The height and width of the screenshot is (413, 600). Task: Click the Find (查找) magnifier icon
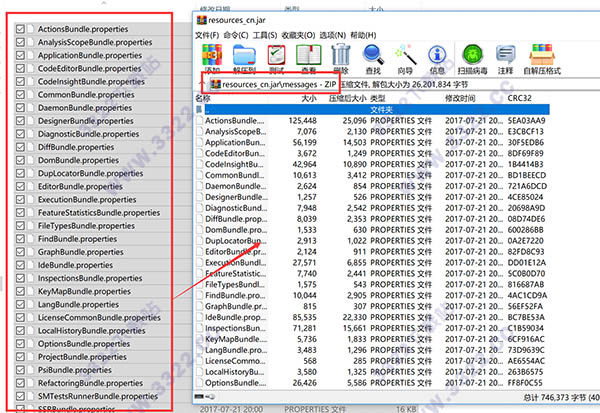click(x=373, y=55)
